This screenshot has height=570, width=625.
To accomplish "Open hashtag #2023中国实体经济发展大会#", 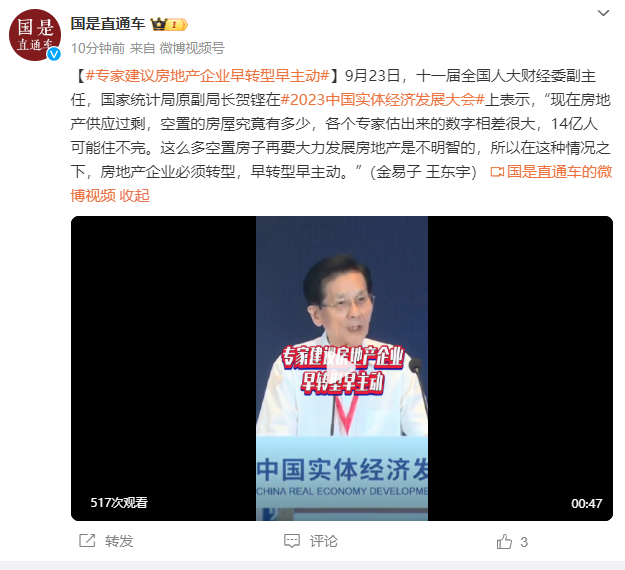I will click(x=383, y=100).
